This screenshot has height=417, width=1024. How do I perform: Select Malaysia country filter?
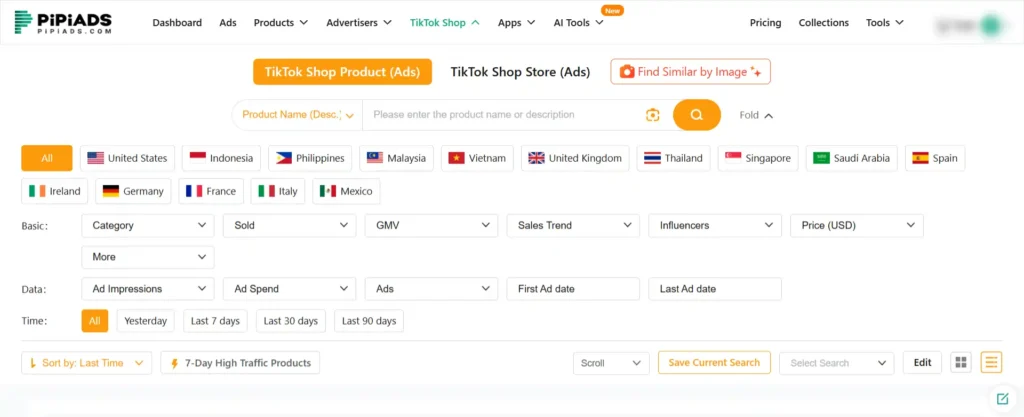tap(396, 159)
